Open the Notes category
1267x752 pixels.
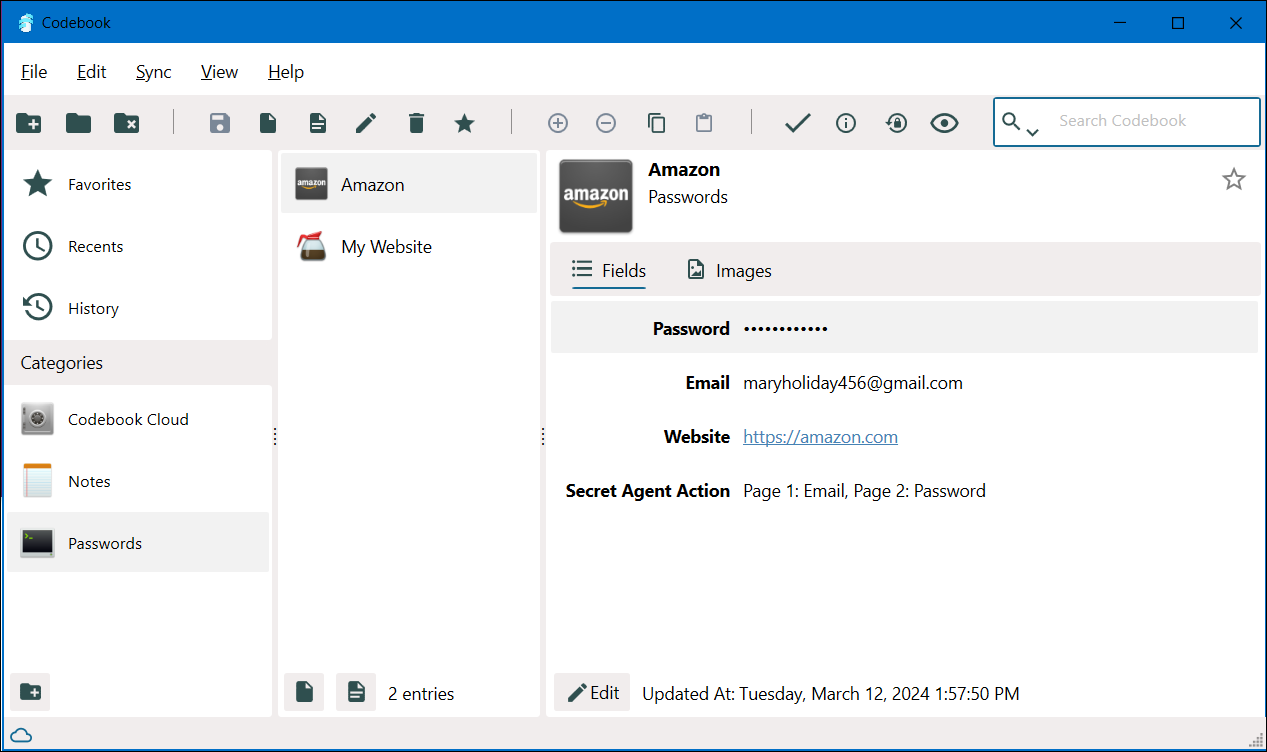click(x=138, y=481)
